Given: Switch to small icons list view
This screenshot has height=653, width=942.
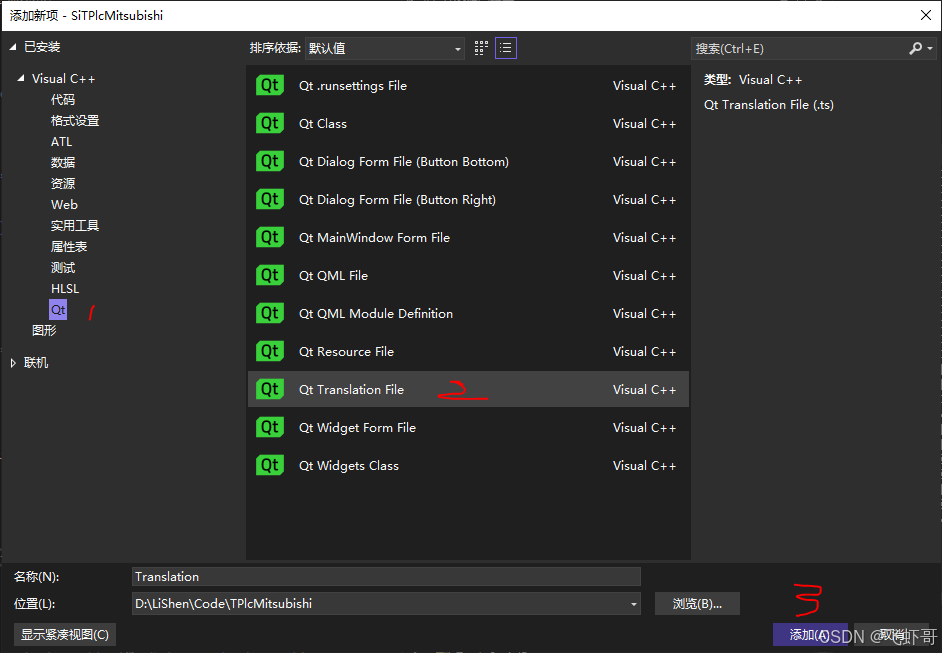Looking at the screenshot, I should click(506, 48).
